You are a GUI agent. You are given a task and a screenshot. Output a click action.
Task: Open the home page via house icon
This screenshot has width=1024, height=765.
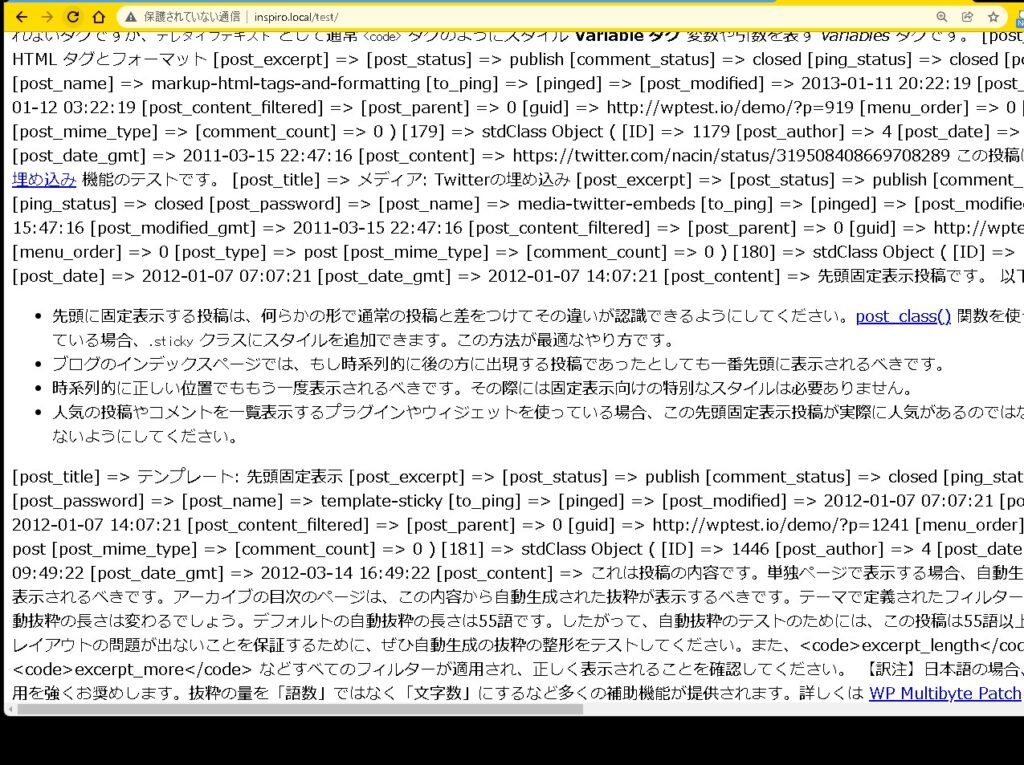pyautogui.click(x=98, y=17)
